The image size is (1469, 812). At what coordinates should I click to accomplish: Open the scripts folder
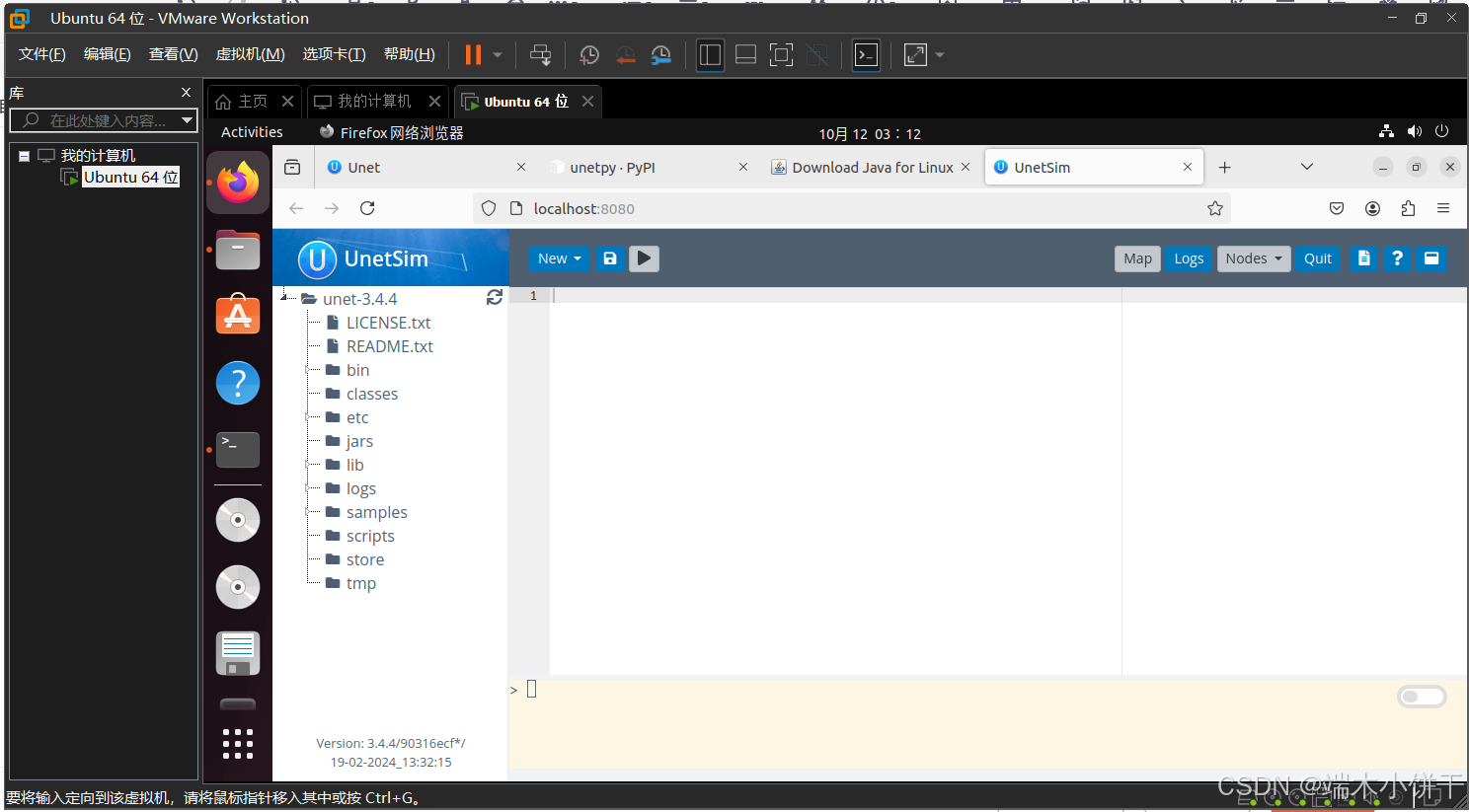coord(370,536)
